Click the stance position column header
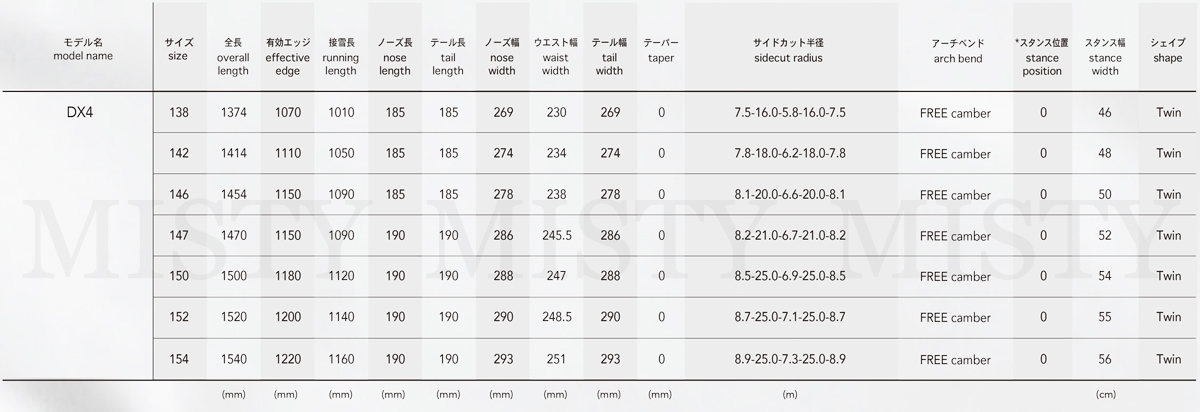The image size is (1200, 412). click(x=1042, y=57)
